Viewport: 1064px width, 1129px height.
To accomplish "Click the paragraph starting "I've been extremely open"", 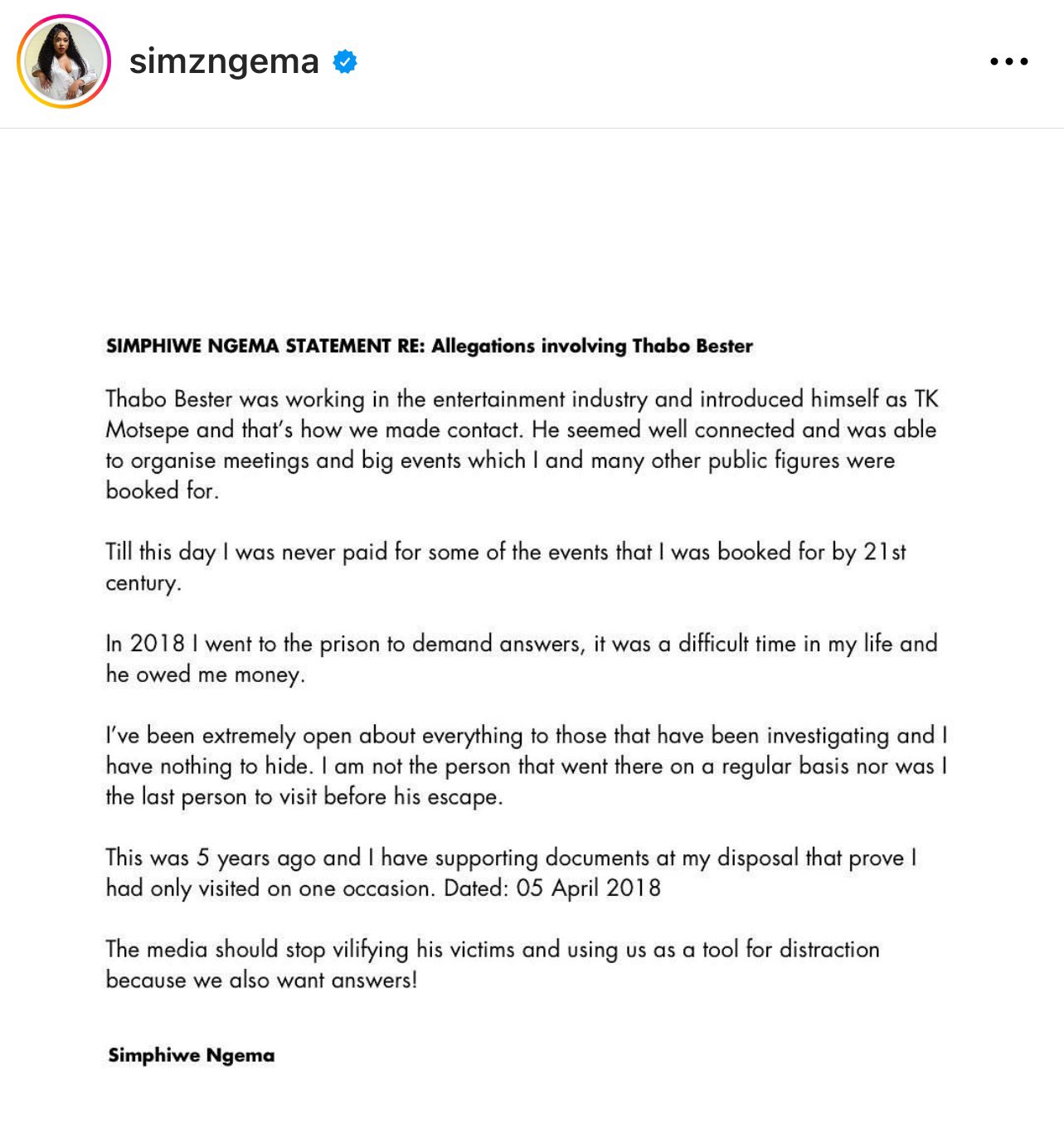I will pos(526,766).
